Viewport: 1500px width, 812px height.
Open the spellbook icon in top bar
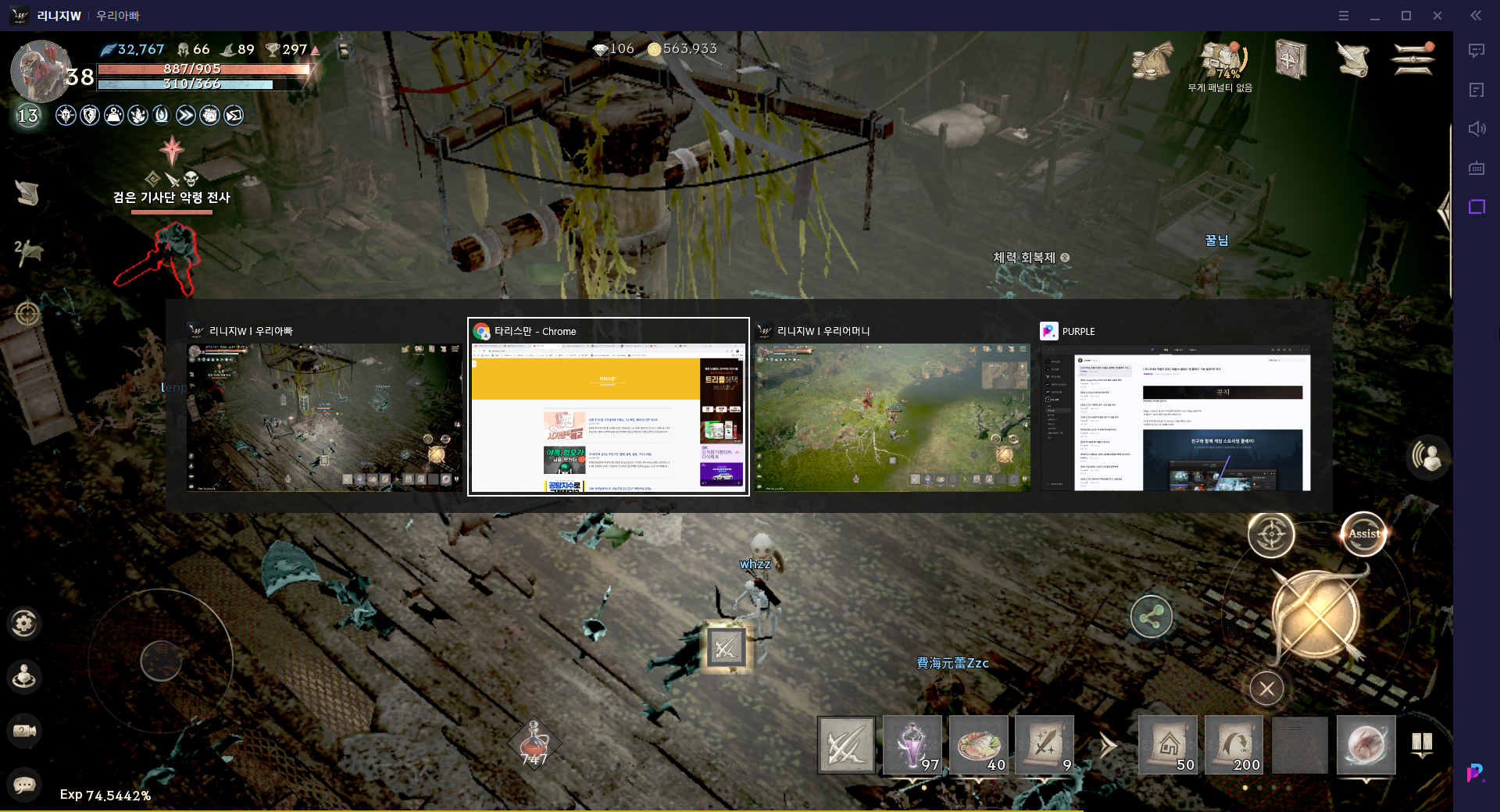[1291, 59]
